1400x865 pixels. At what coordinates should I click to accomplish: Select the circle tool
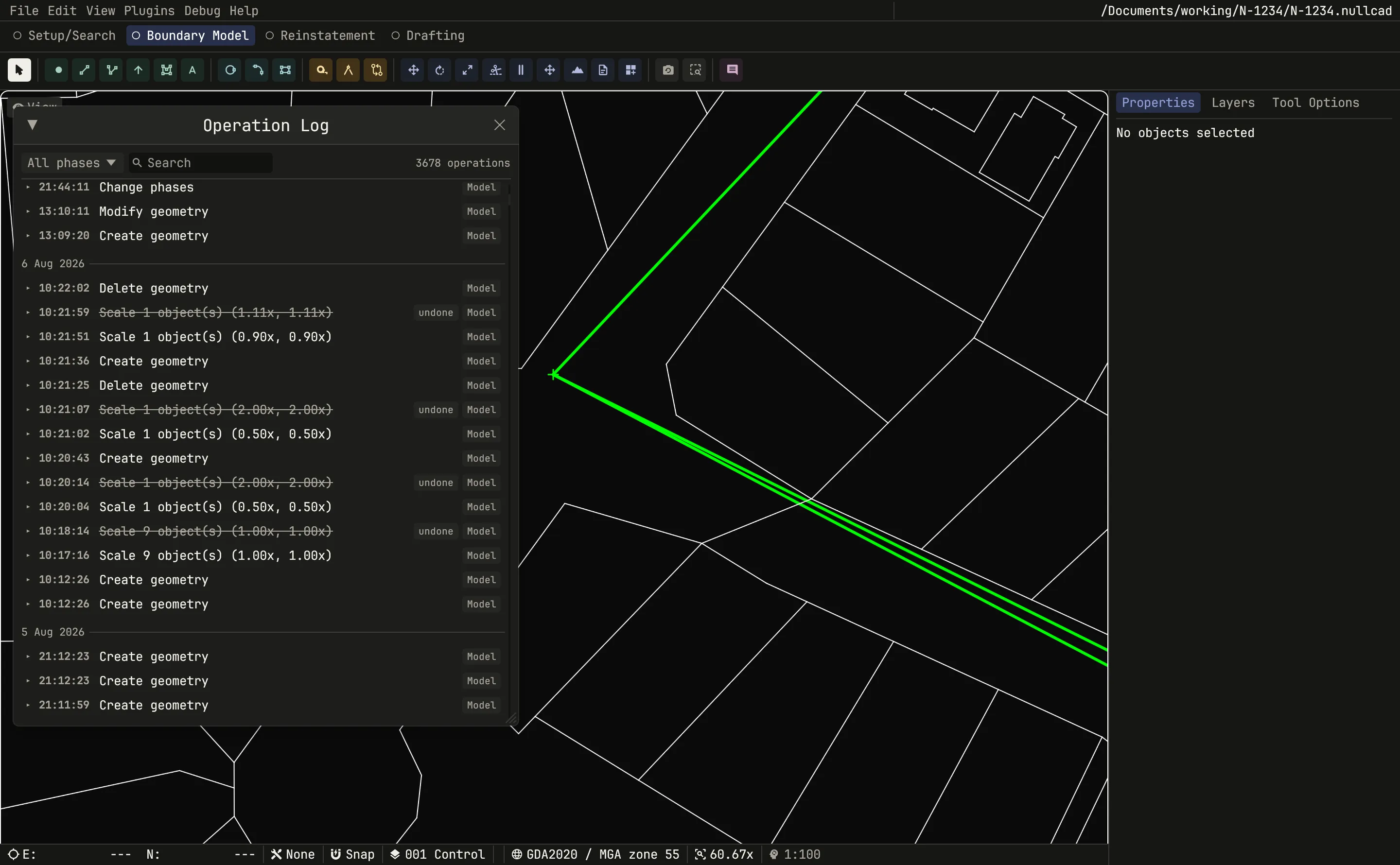230,70
